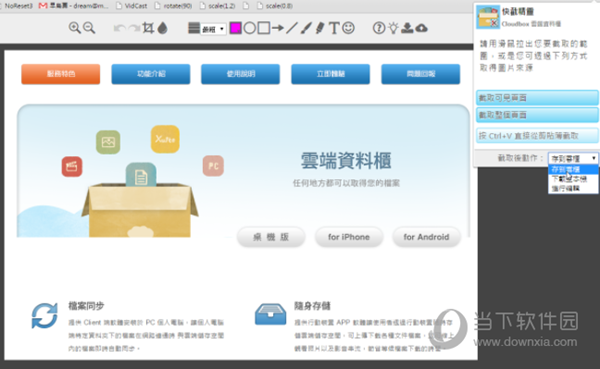Open the rotate(90) bookmark

173,6
